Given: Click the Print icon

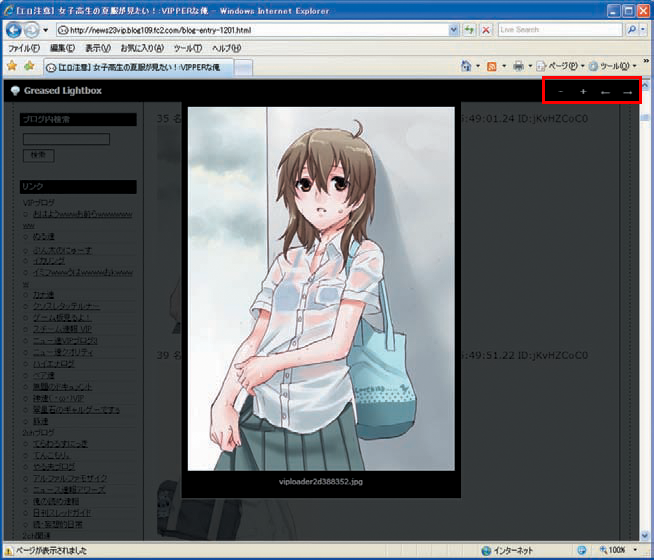Looking at the screenshot, I should point(518,66).
